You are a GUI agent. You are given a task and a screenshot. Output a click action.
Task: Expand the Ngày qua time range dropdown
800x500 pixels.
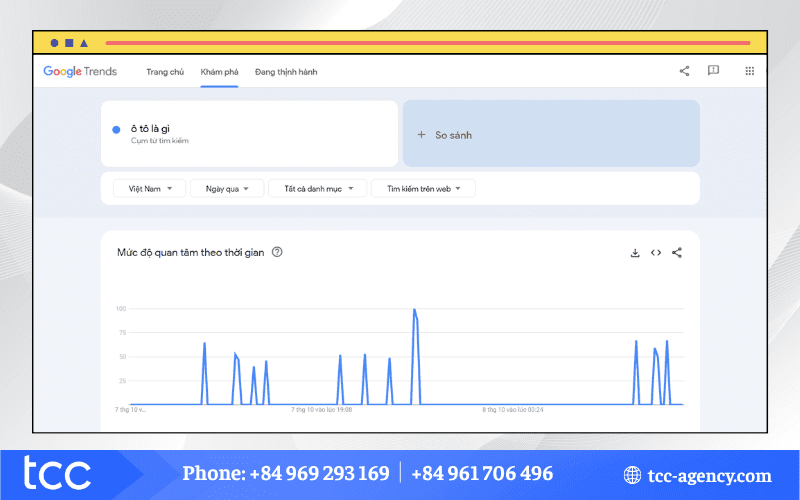[228, 188]
